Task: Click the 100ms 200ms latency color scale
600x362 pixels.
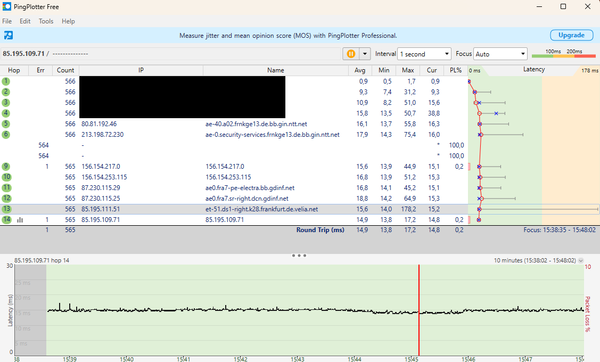Action: coord(564,54)
